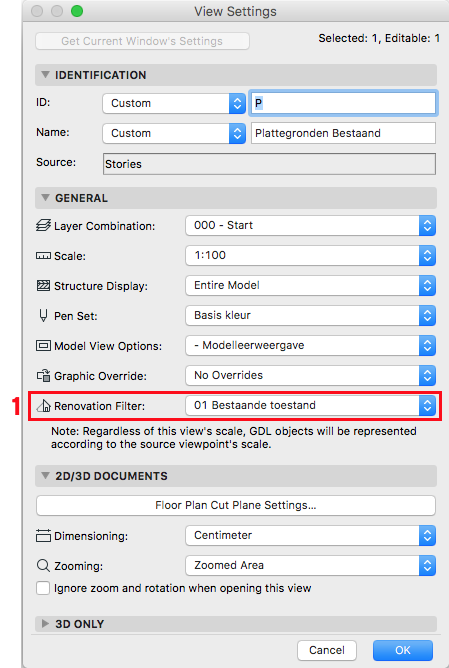Viewport: 449px width, 668px height.
Task: Open Floor Plan Cut Plane Settings
Action: click(x=236, y=505)
